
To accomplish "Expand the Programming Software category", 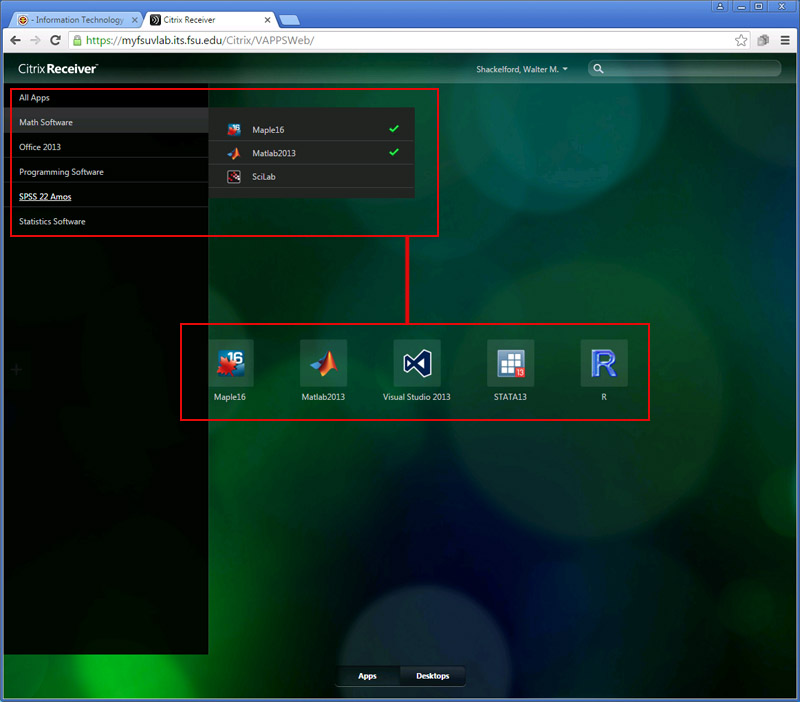I will [x=61, y=172].
